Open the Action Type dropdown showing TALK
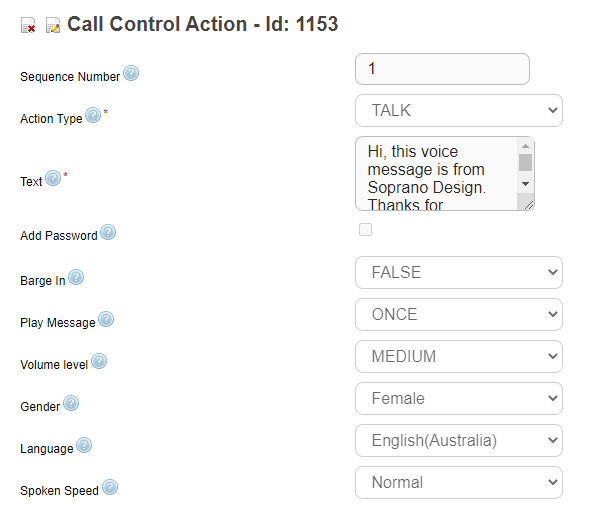The height and width of the screenshot is (518, 612). tap(458, 110)
